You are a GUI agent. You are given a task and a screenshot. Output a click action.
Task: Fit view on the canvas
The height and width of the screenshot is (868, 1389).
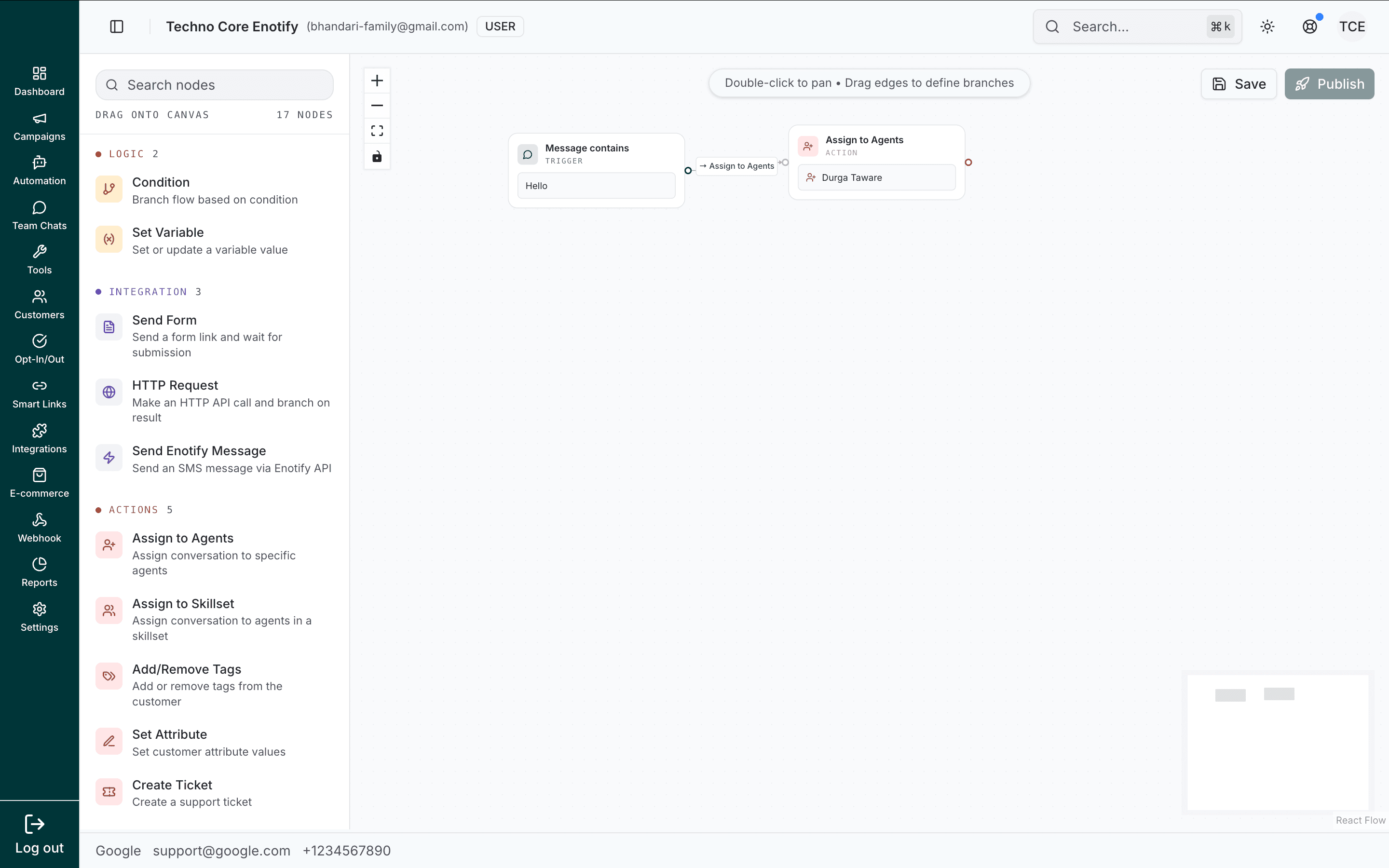[x=377, y=131]
